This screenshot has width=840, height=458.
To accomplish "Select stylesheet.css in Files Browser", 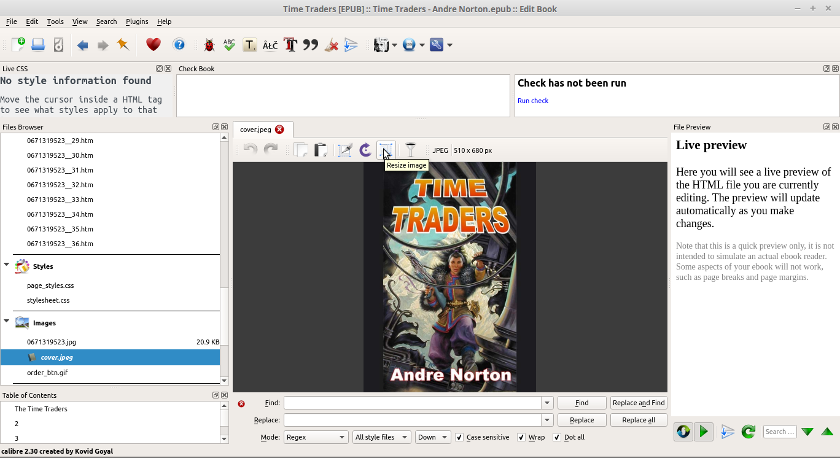I will pos(48,300).
